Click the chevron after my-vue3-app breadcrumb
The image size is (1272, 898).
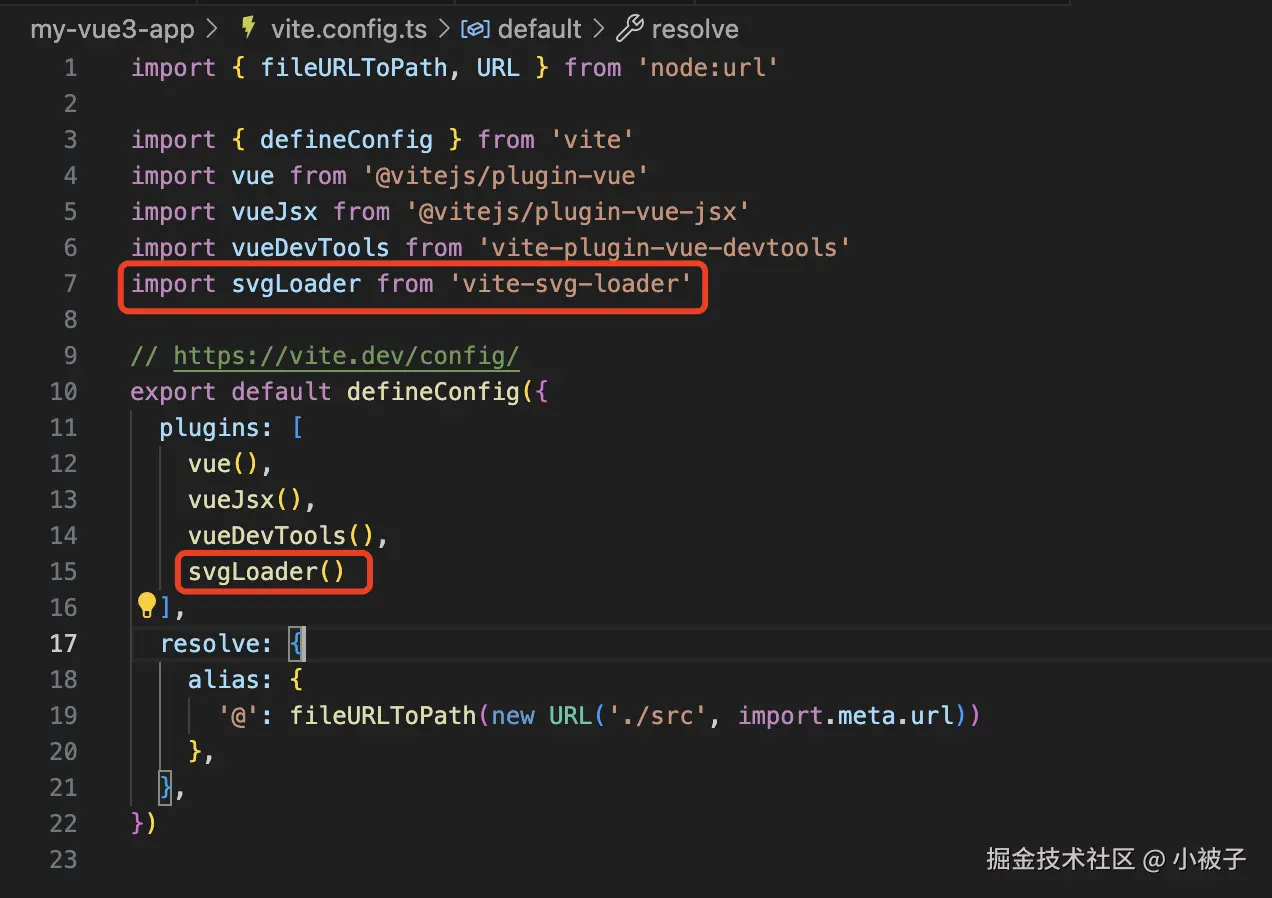coord(211,29)
